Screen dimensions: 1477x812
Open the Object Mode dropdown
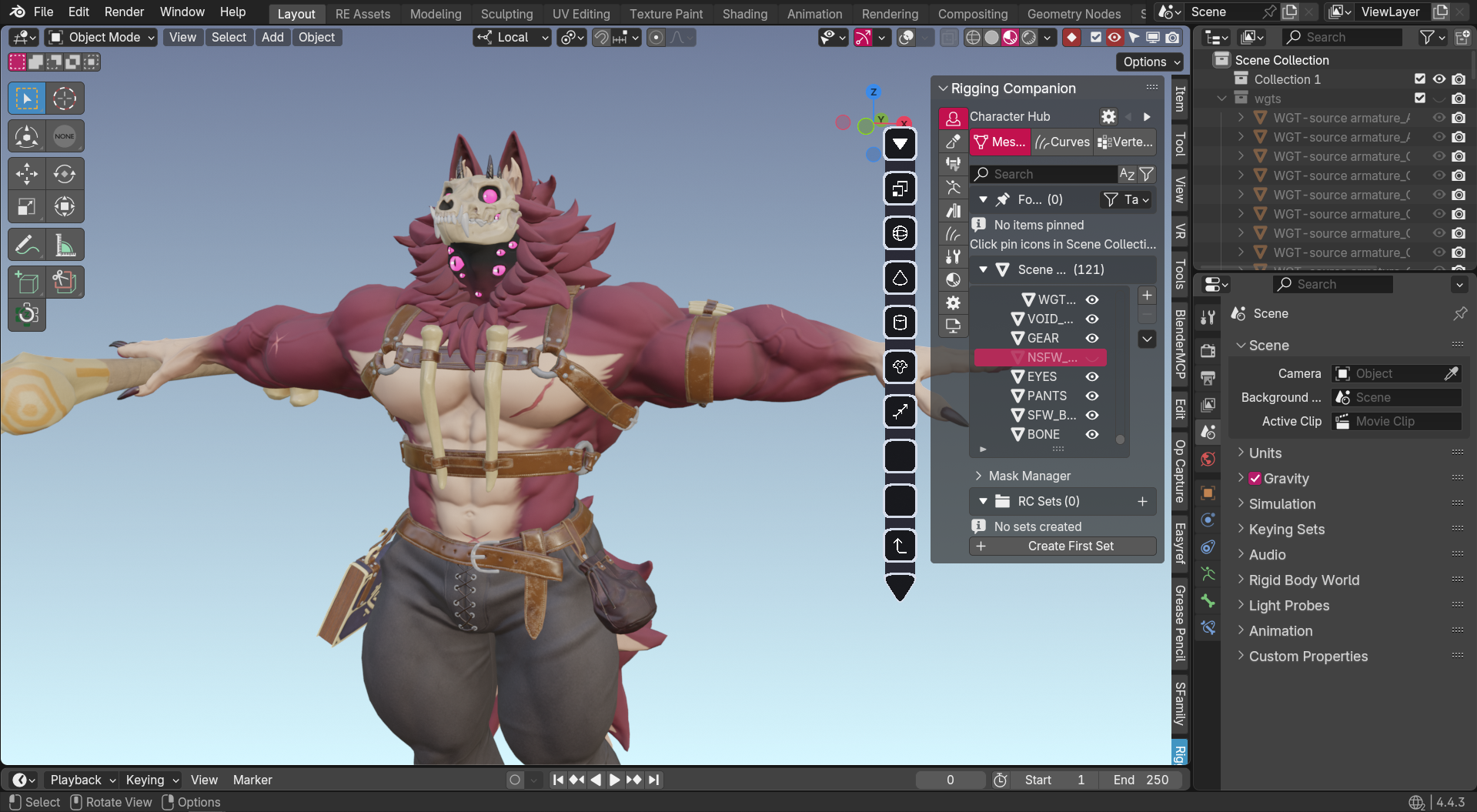(101, 37)
